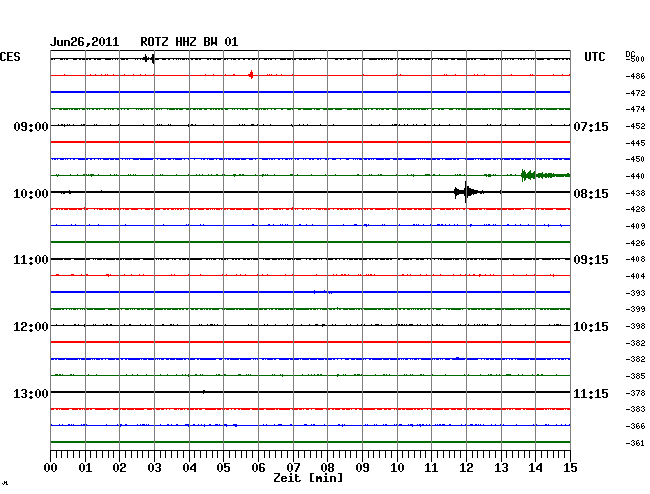Click the DC offset value -450

635,159
